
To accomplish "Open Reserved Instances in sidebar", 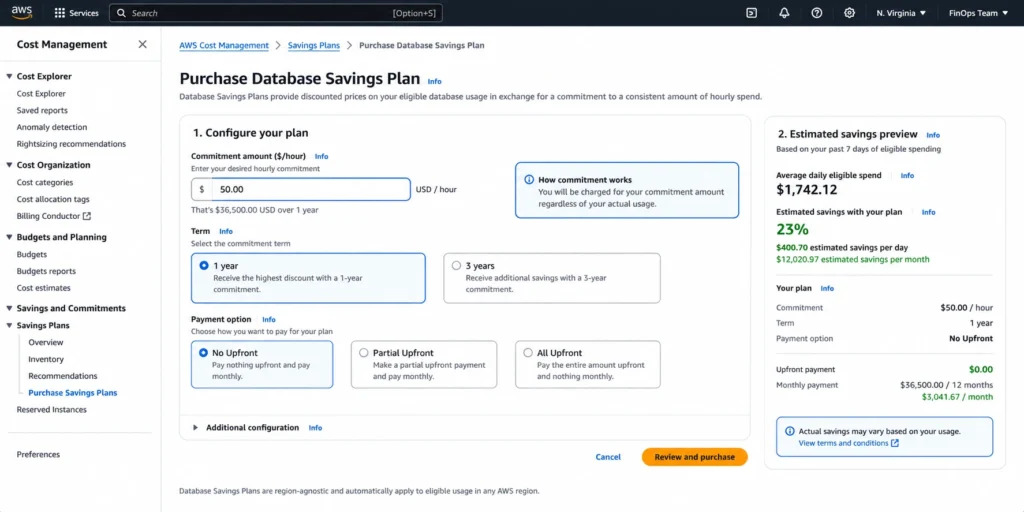I will tap(52, 409).
